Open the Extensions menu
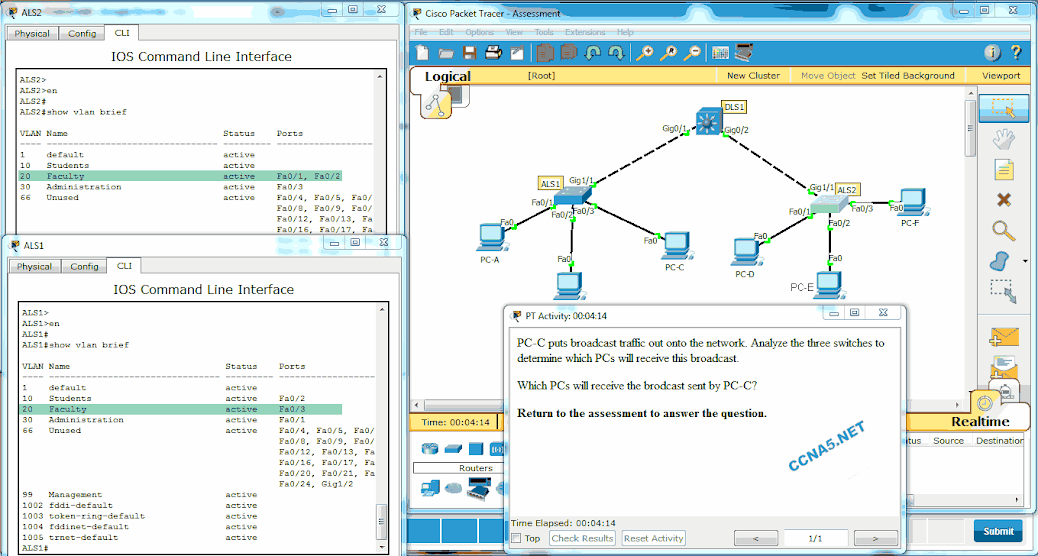Screen dimensions: 1038x556 (585, 32)
